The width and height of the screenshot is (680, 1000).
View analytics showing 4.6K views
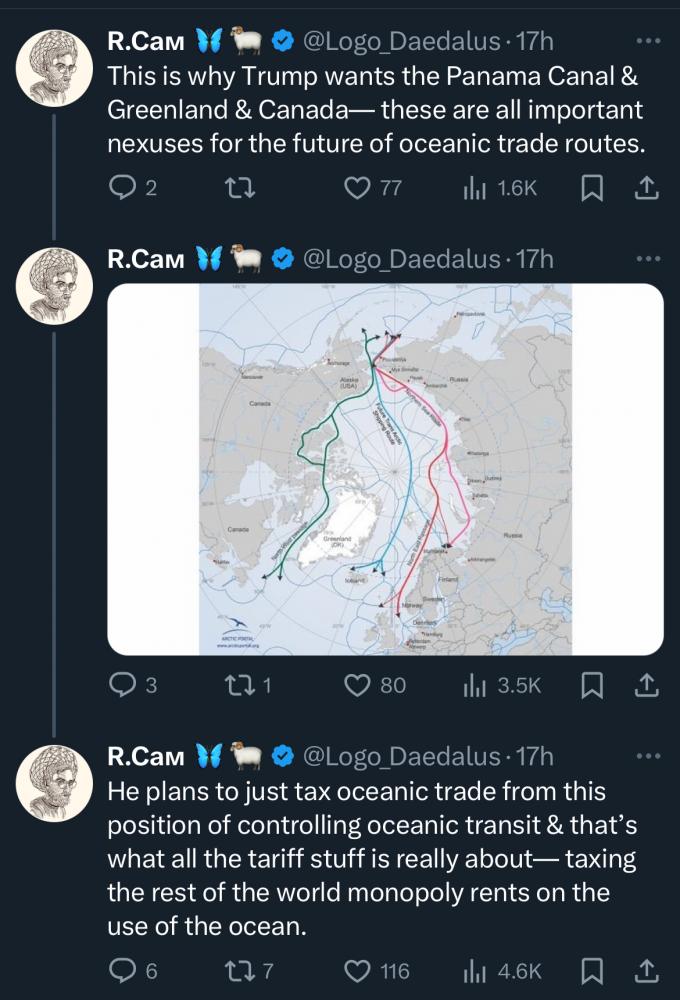501,971
